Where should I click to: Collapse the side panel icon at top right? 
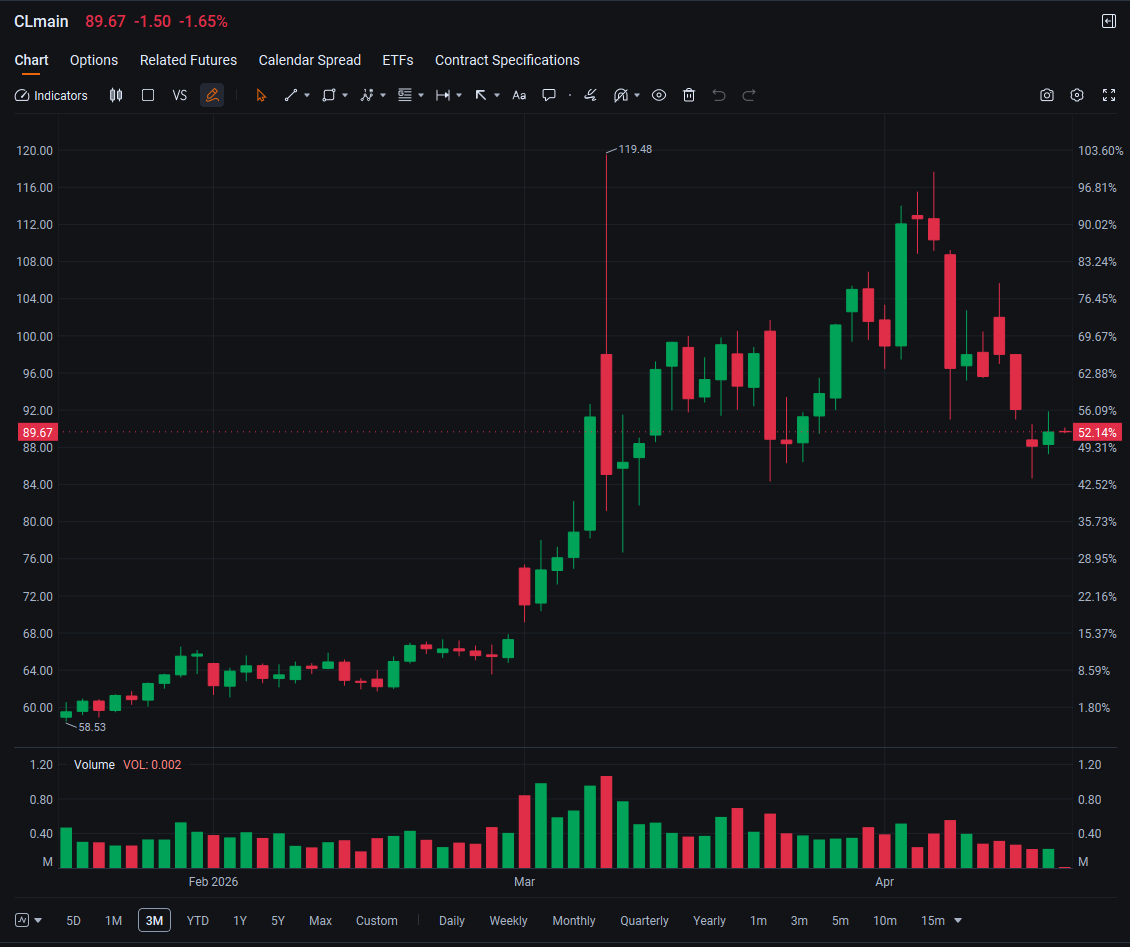pyautogui.click(x=1109, y=22)
